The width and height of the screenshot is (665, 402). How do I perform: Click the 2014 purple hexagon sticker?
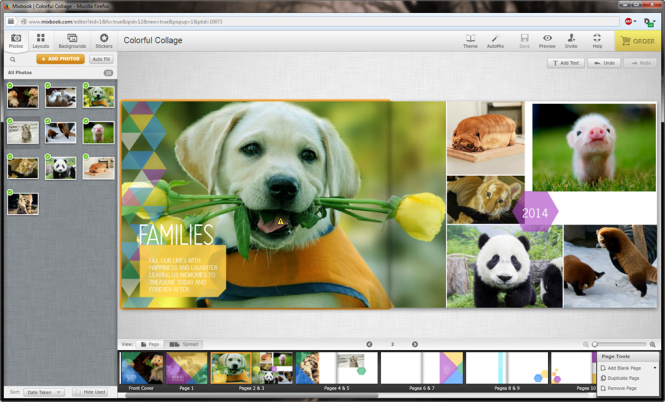pos(535,212)
